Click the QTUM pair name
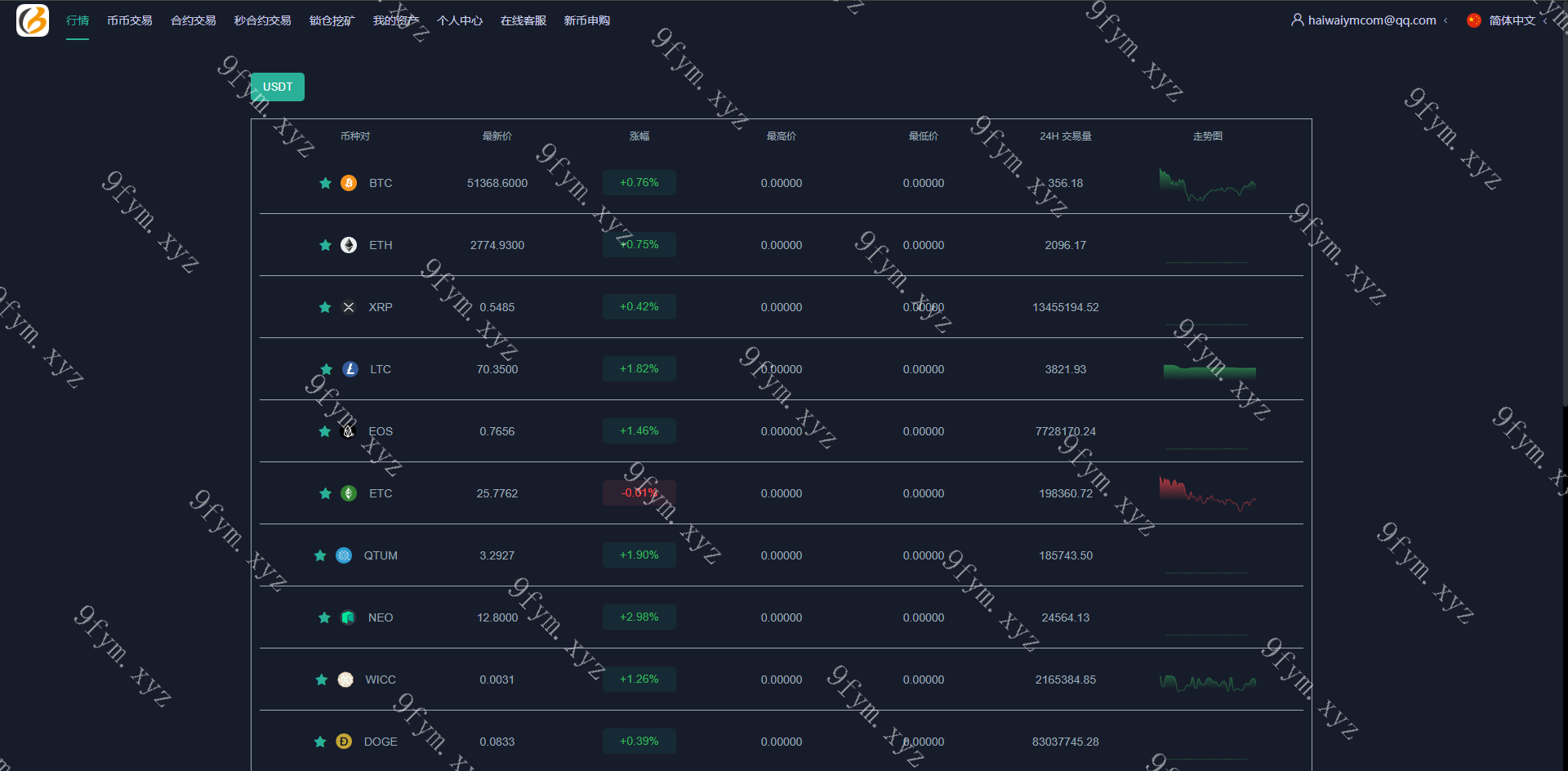Viewport: 1568px width, 771px height. pyautogui.click(x=381, y=555)
